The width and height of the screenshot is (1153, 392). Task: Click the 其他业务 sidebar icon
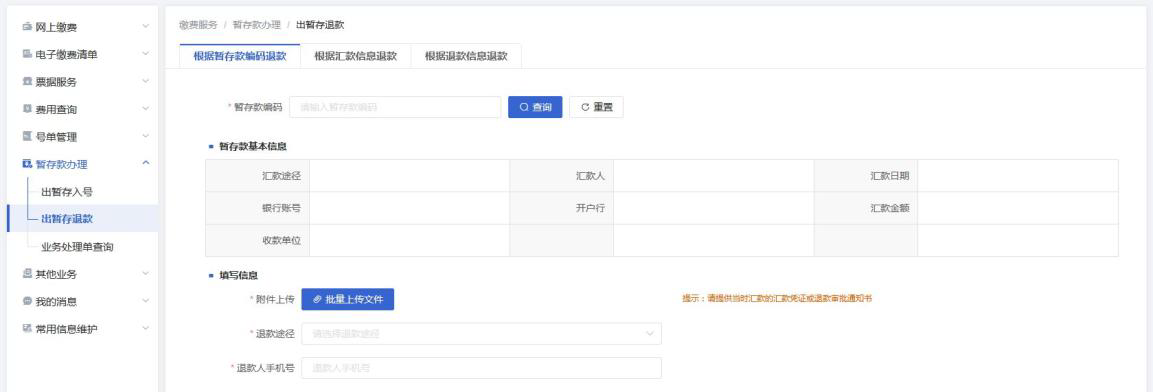tap(27, 274)
